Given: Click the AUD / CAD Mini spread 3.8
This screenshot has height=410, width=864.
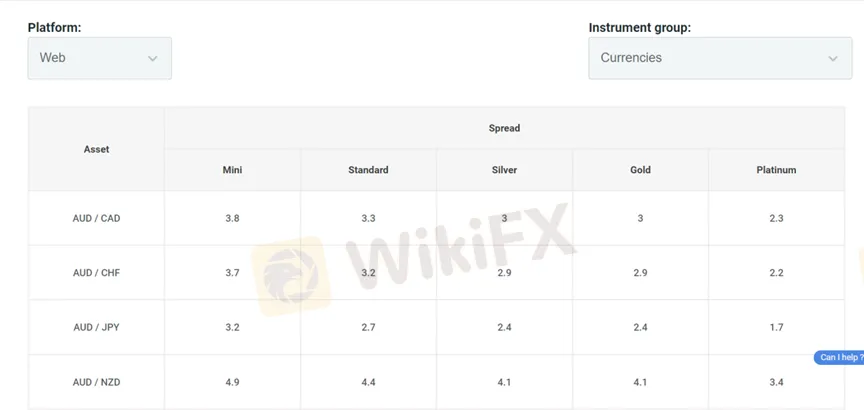Looking at the screenshot, I should click(x=233, y=218).
